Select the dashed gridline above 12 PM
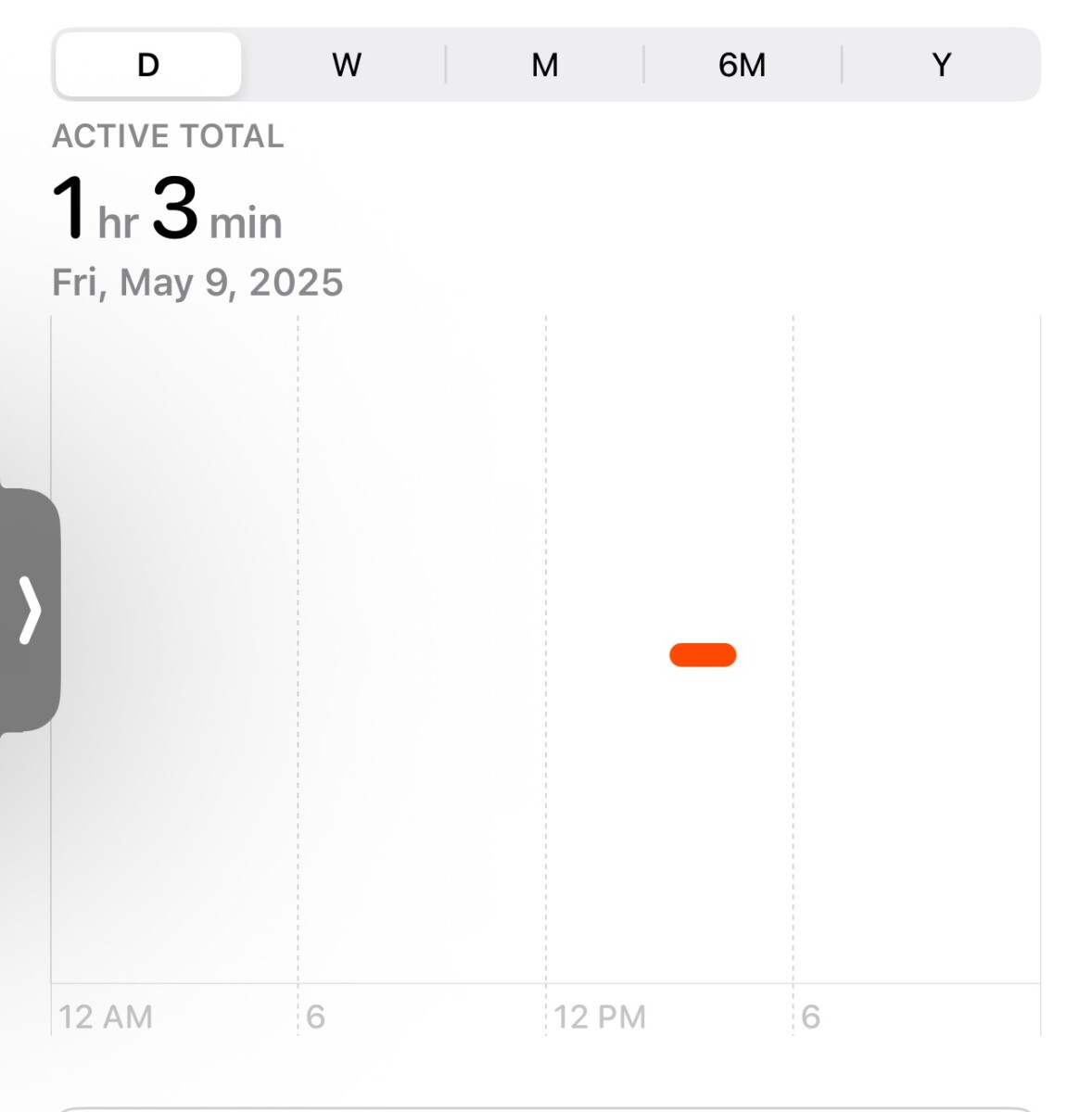Image resolution: width=1092 pixels, height=1112 pixels. point(546,649)
